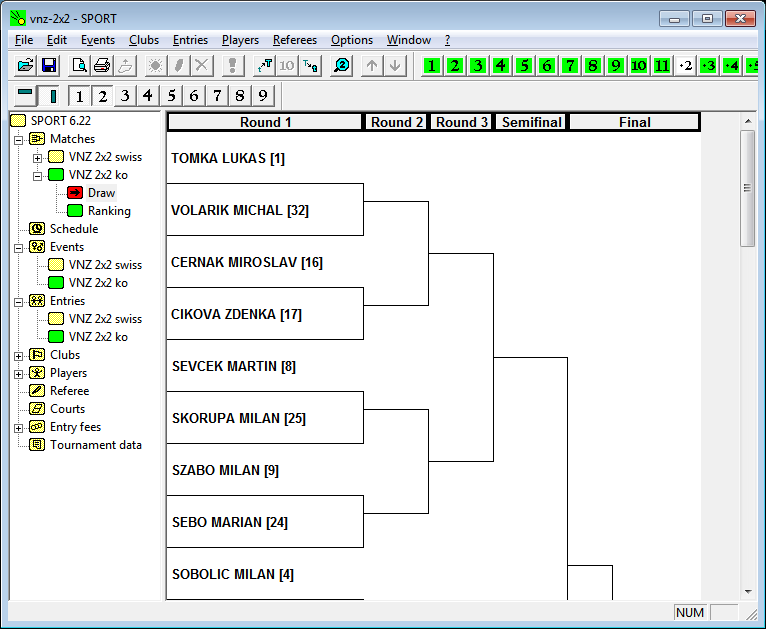This screenshot has width=766, height=629.
Task: Expand the VNZ 2x2 swiss matches node
Action: (x=37, y=157)
